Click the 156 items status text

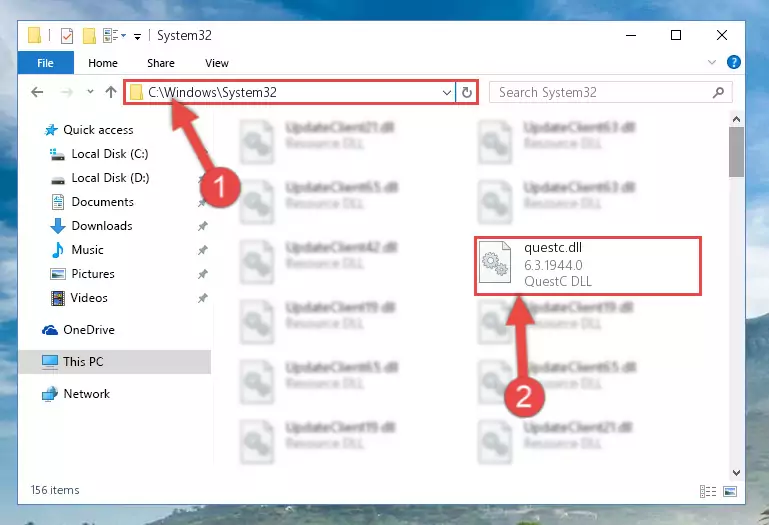click(x=55, y=490)
